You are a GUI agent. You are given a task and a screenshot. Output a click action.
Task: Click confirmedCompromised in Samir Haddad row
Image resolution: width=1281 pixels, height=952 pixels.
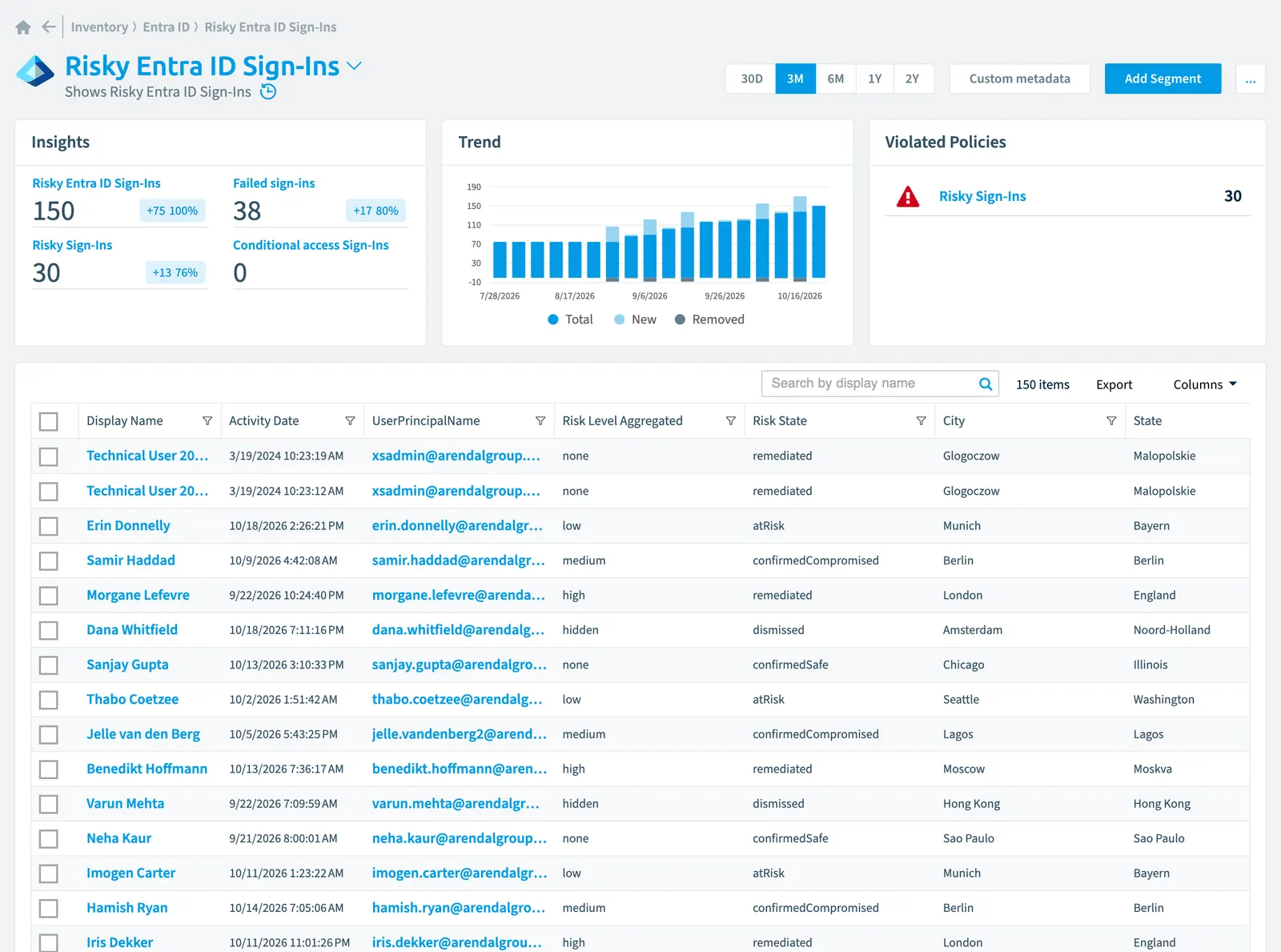[x=815, y=560]
